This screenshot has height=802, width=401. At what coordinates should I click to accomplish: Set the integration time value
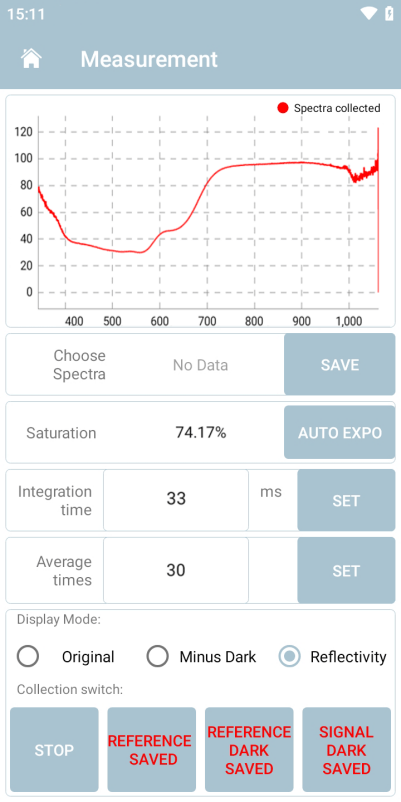pyautogui.click(x=346, y=500)
